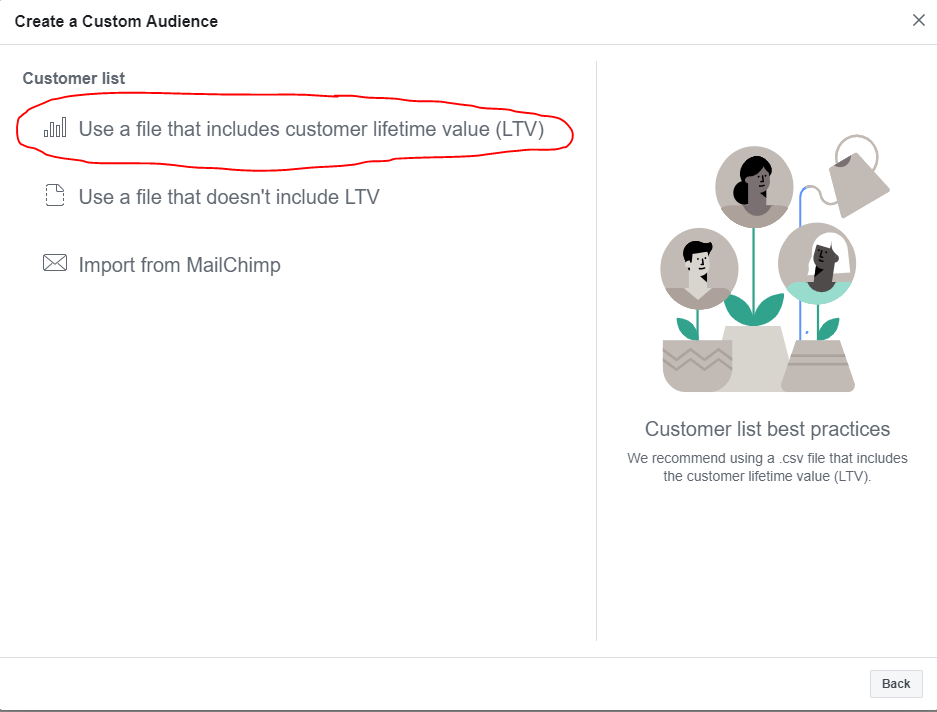Click the green leaves on the center pot
The width and height of the screenshot is (937, 712).
coord(754,309)
